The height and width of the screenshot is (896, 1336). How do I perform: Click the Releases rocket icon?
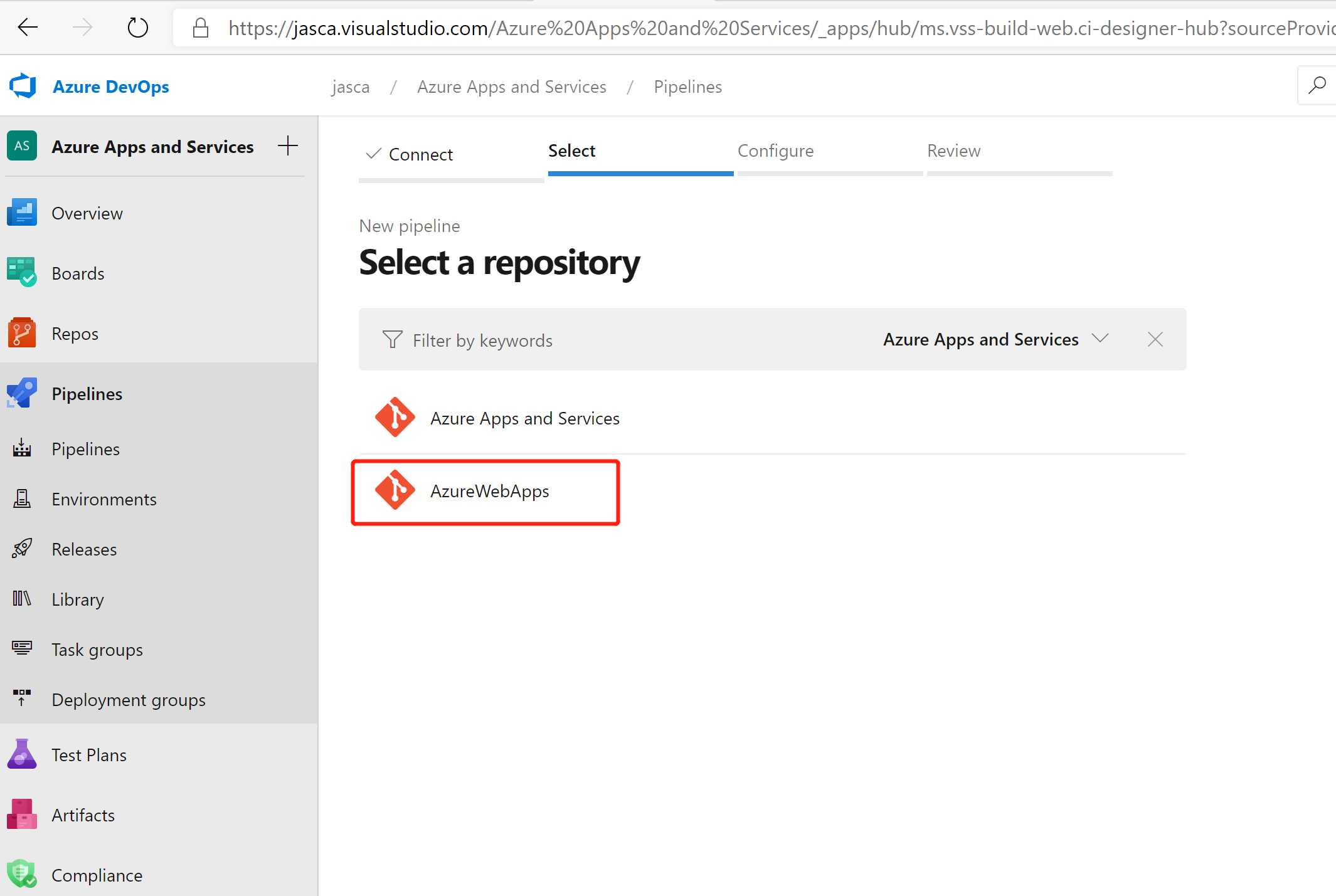click(x=22, y=549)
